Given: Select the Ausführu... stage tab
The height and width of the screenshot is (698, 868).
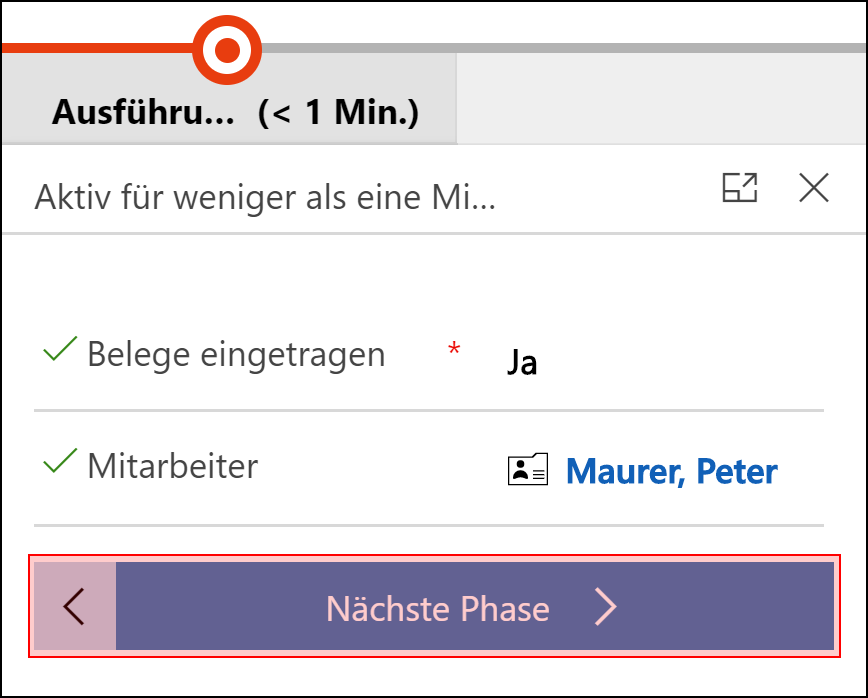Looking at the screenshot, I should point(229,99).
